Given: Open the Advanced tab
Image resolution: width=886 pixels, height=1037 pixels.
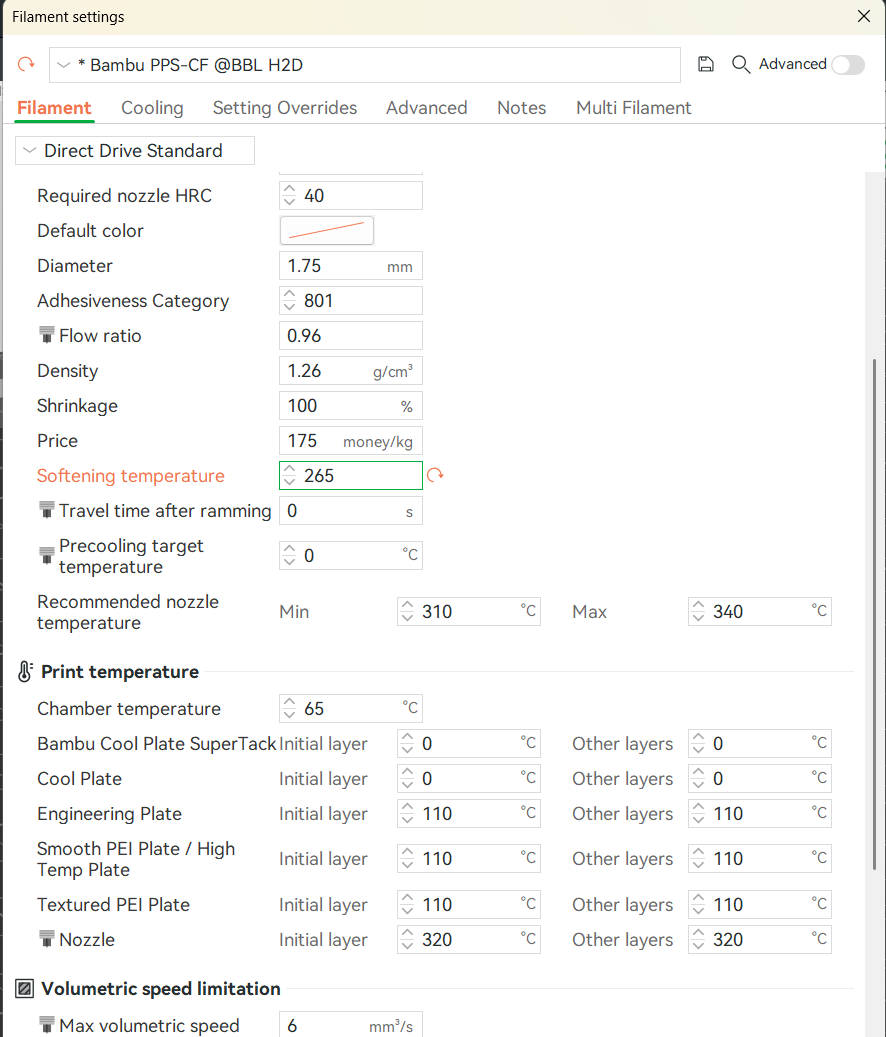Looking at the screenshot, I should tap(426, 108).
